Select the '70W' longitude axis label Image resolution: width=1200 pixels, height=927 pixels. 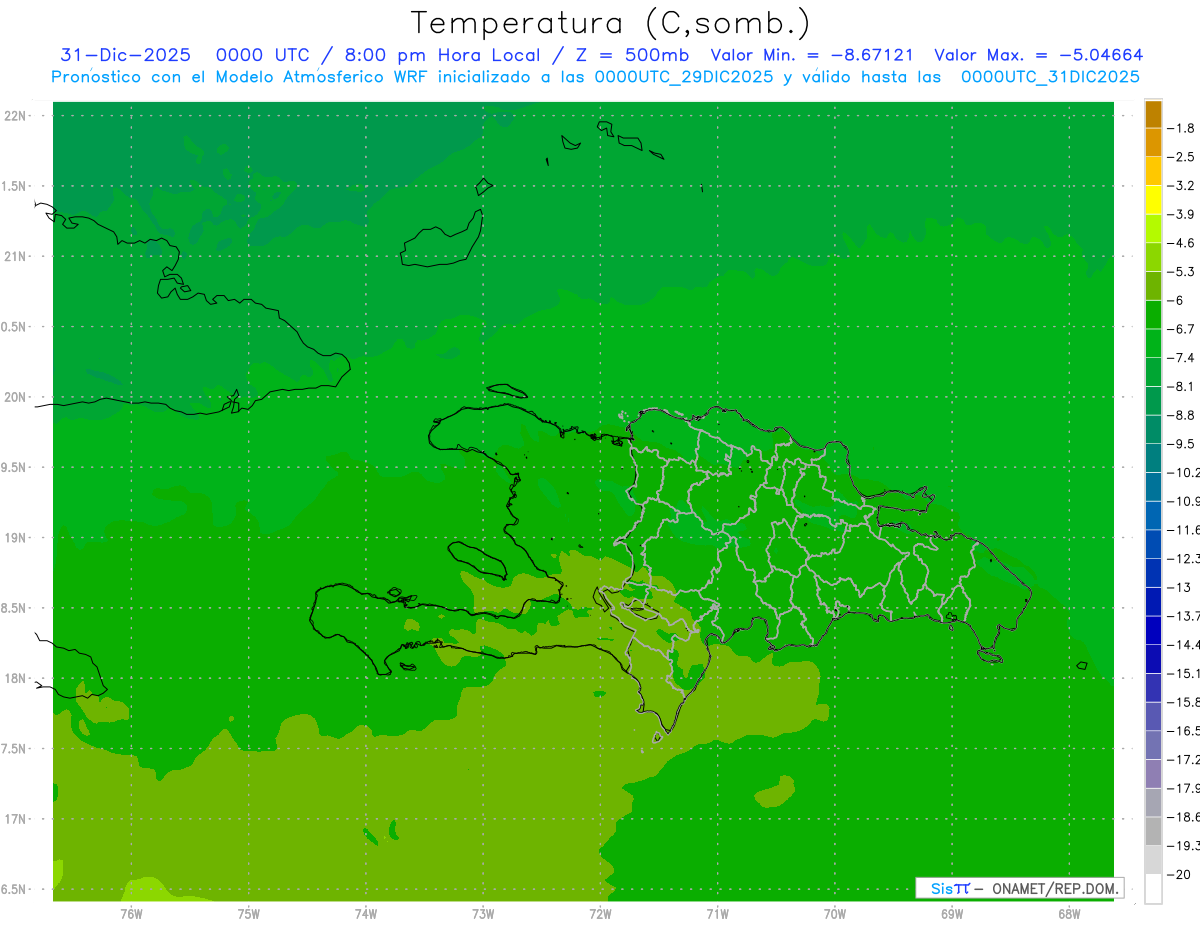tap(835, 914)
